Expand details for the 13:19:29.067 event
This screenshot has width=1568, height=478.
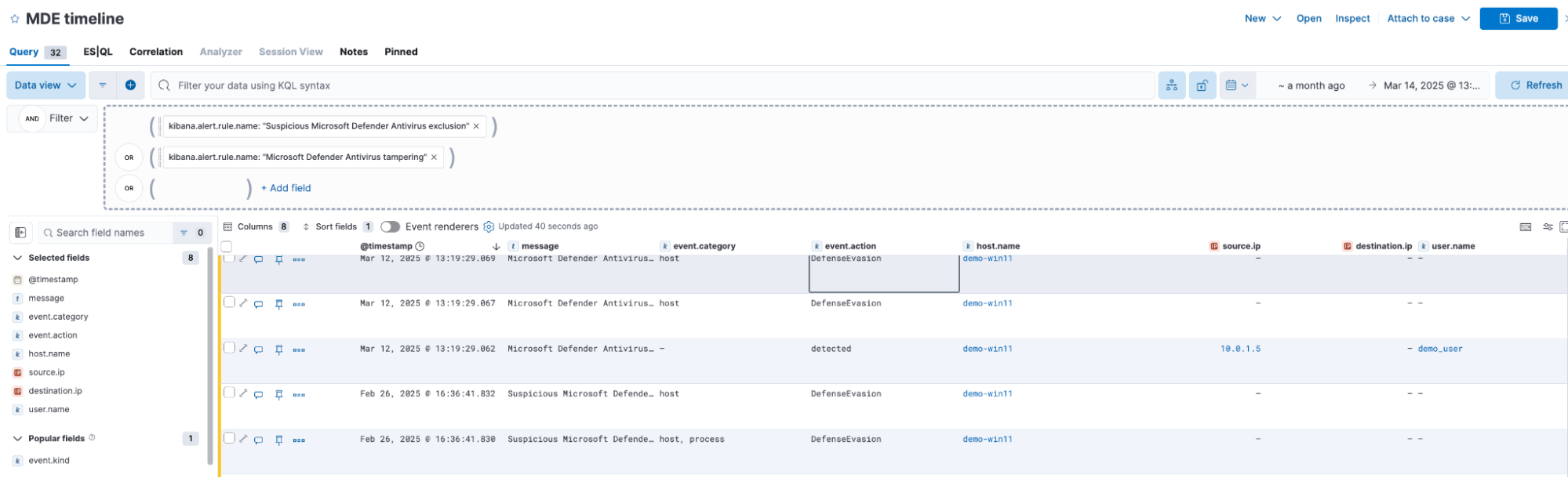(243, 303)
